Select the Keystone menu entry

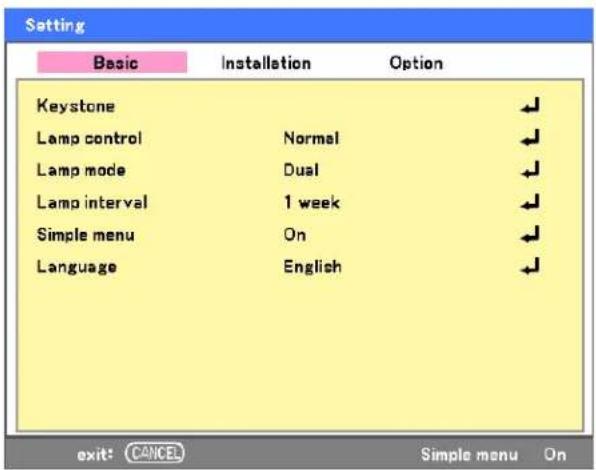pos(76,106)
